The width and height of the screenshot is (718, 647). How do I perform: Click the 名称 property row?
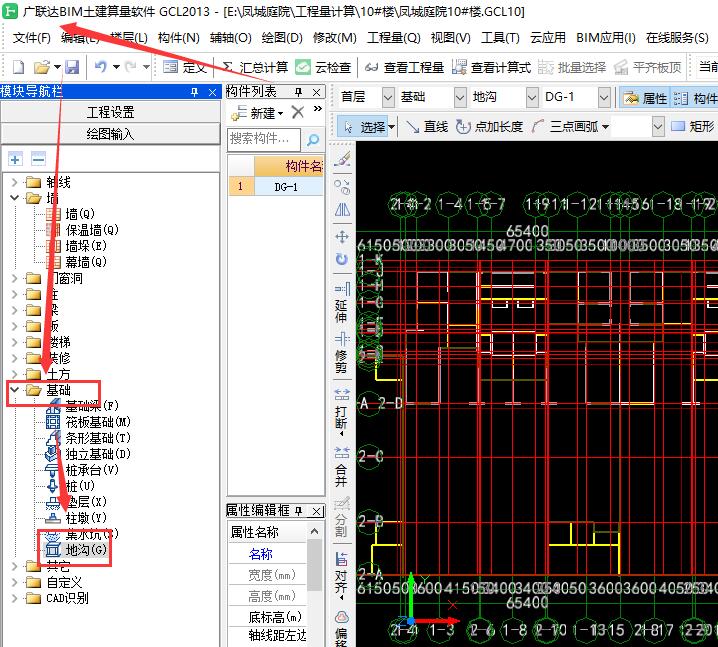[268, 554]
